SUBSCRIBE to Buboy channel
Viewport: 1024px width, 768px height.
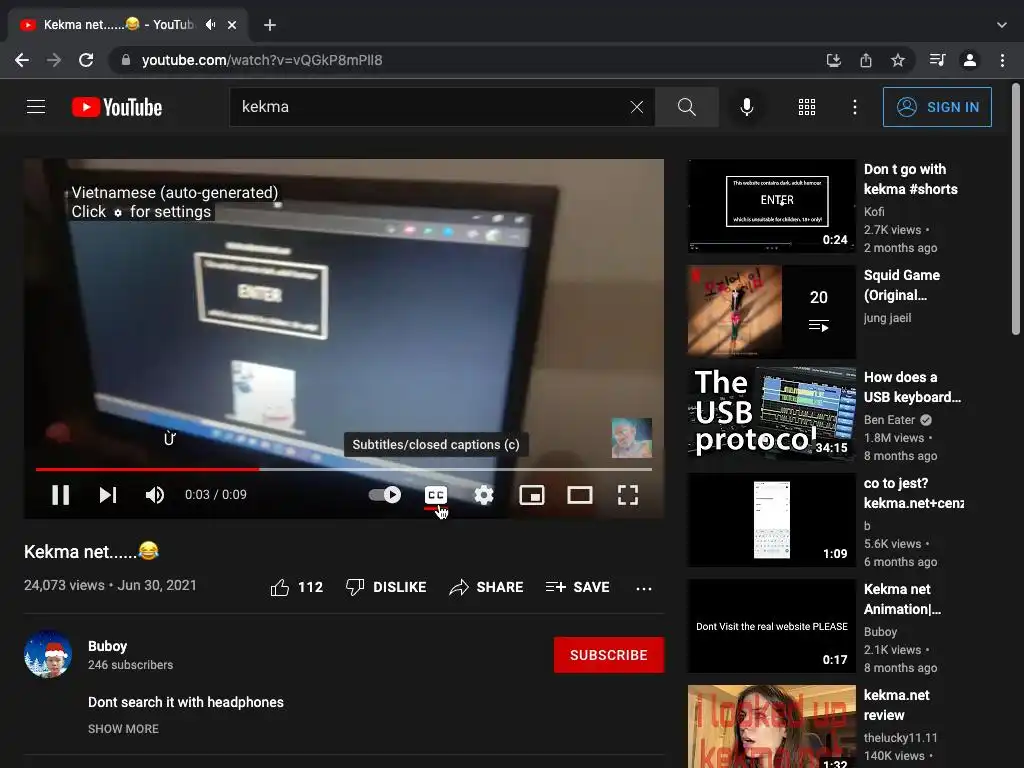coord(609,654)
